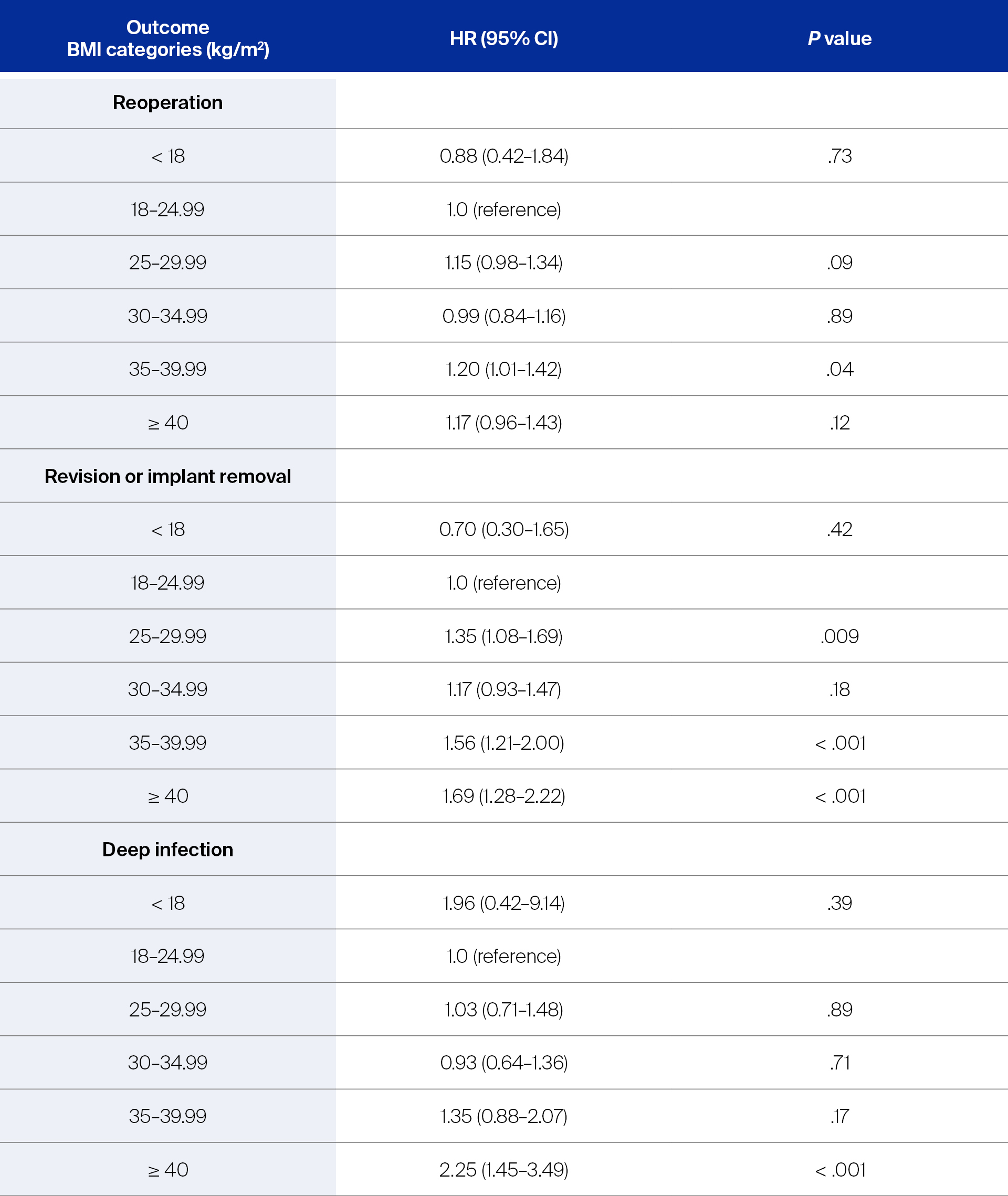Select hazard ratio 1.20 (1.01–1.42)

[503, 369]
